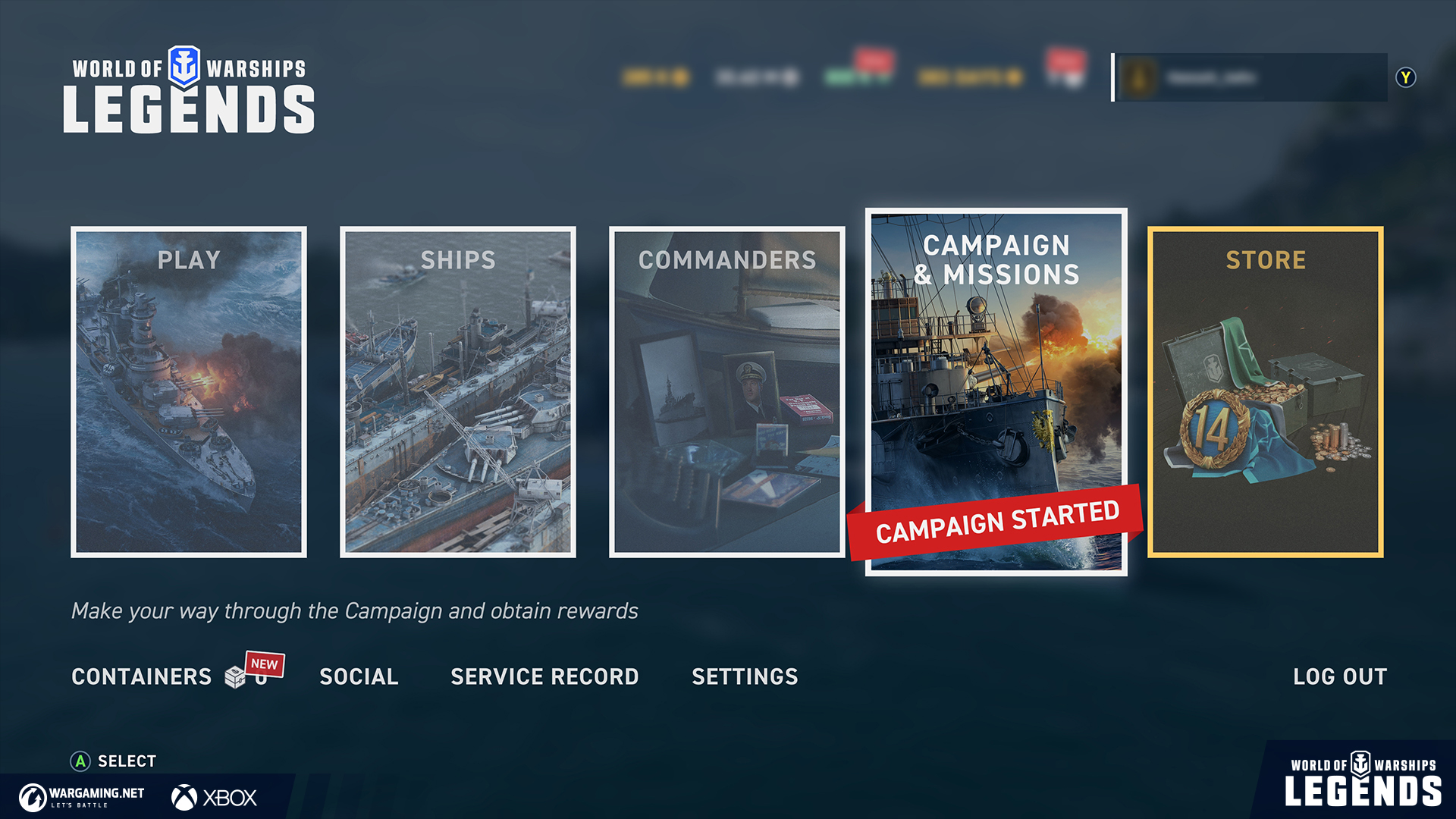Click the Log Out button
Screen dimensions: 1456x819
(1340, 676)
